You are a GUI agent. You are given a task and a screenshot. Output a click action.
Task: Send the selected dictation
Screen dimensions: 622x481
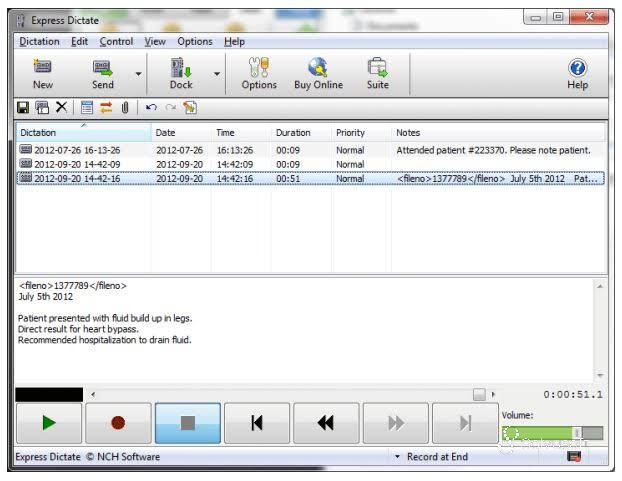coord(103,74)
